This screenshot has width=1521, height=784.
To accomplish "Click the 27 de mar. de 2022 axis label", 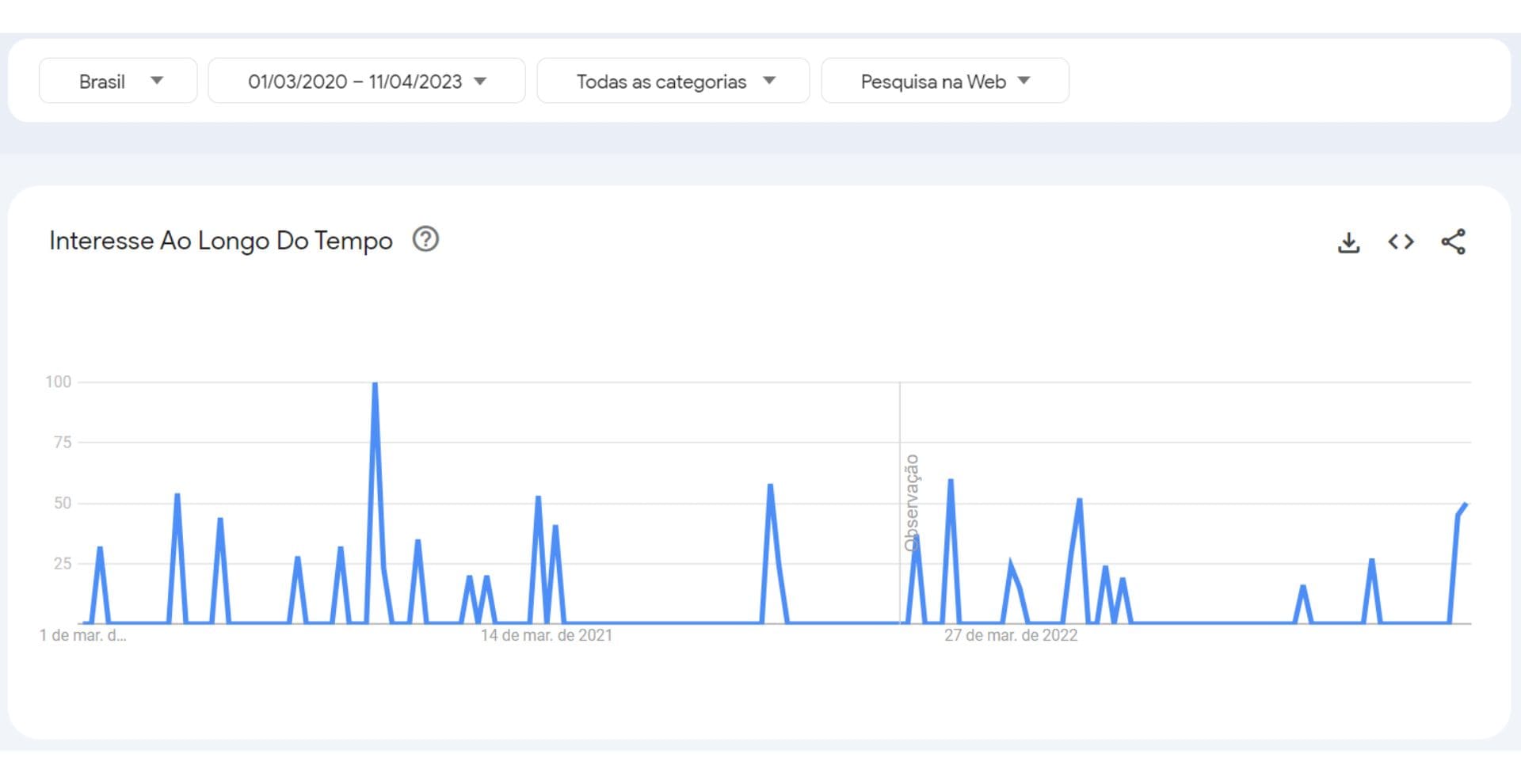I will coord(1010,635).
